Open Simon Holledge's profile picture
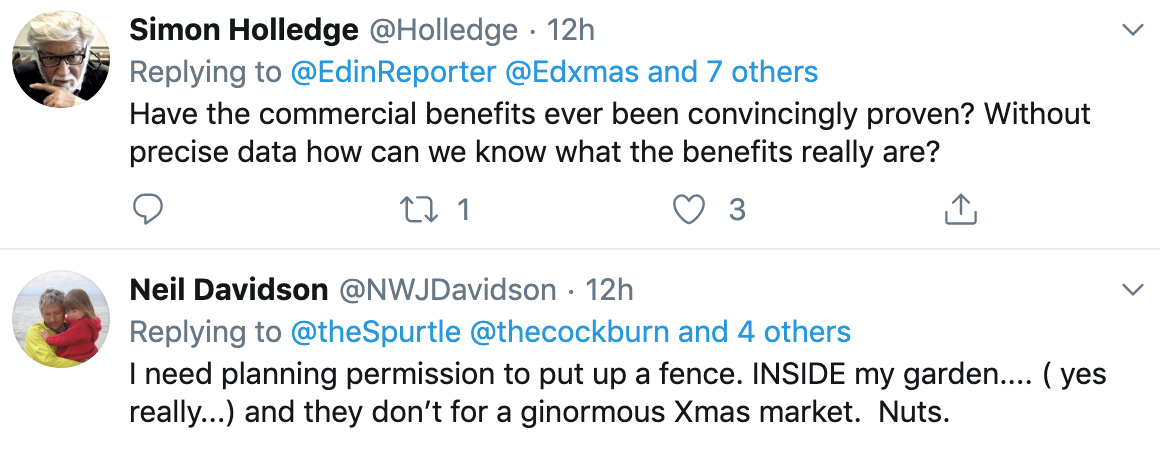 tap(61, 59)
